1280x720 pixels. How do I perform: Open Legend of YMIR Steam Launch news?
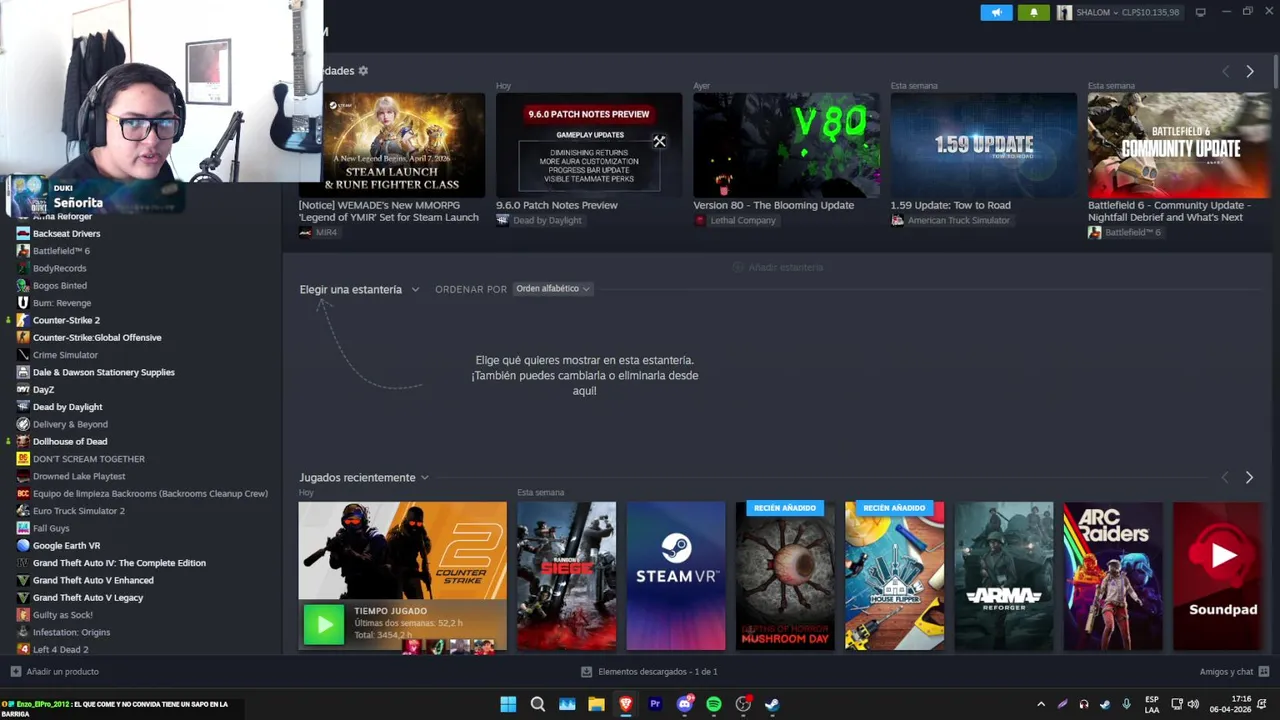tap(391, 145)
